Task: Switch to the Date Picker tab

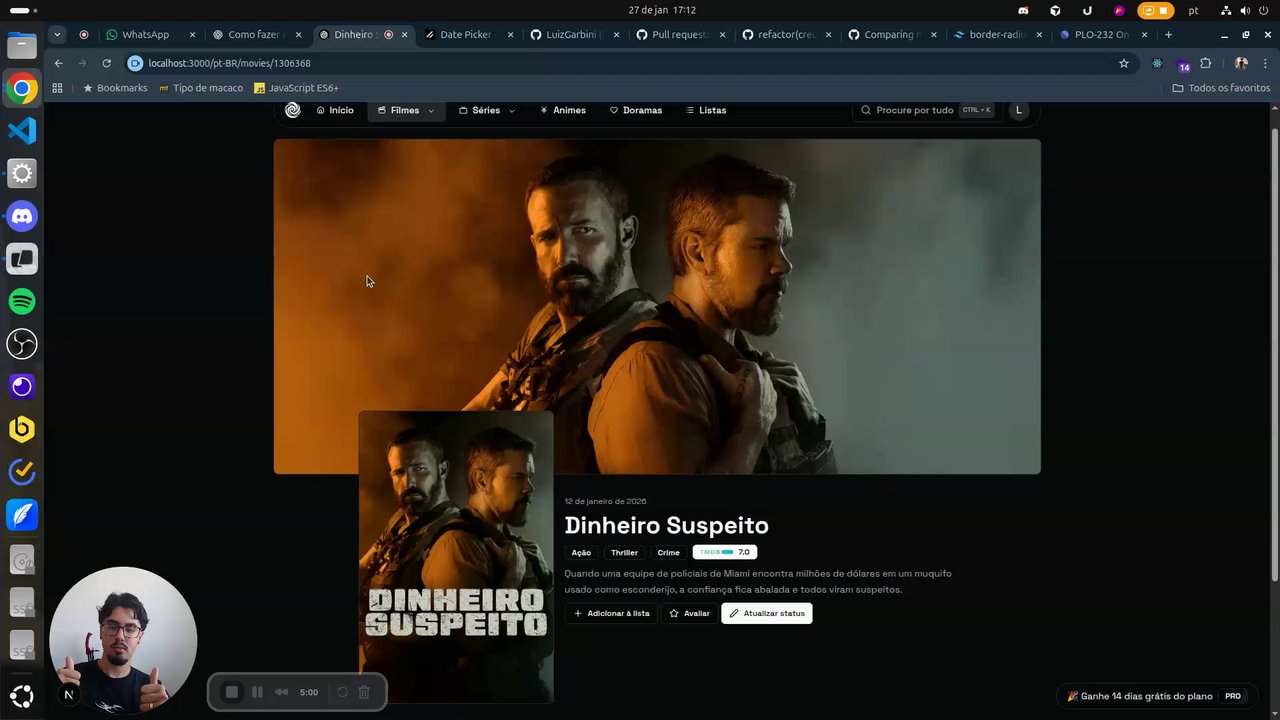Action: (x=468, y=34)
